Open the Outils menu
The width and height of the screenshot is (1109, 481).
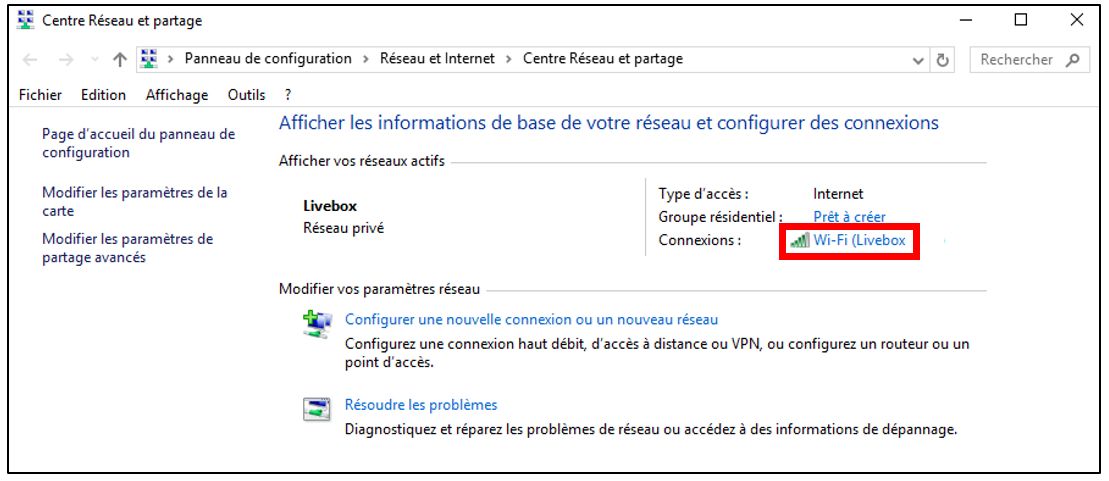click(x=246, y=95)
